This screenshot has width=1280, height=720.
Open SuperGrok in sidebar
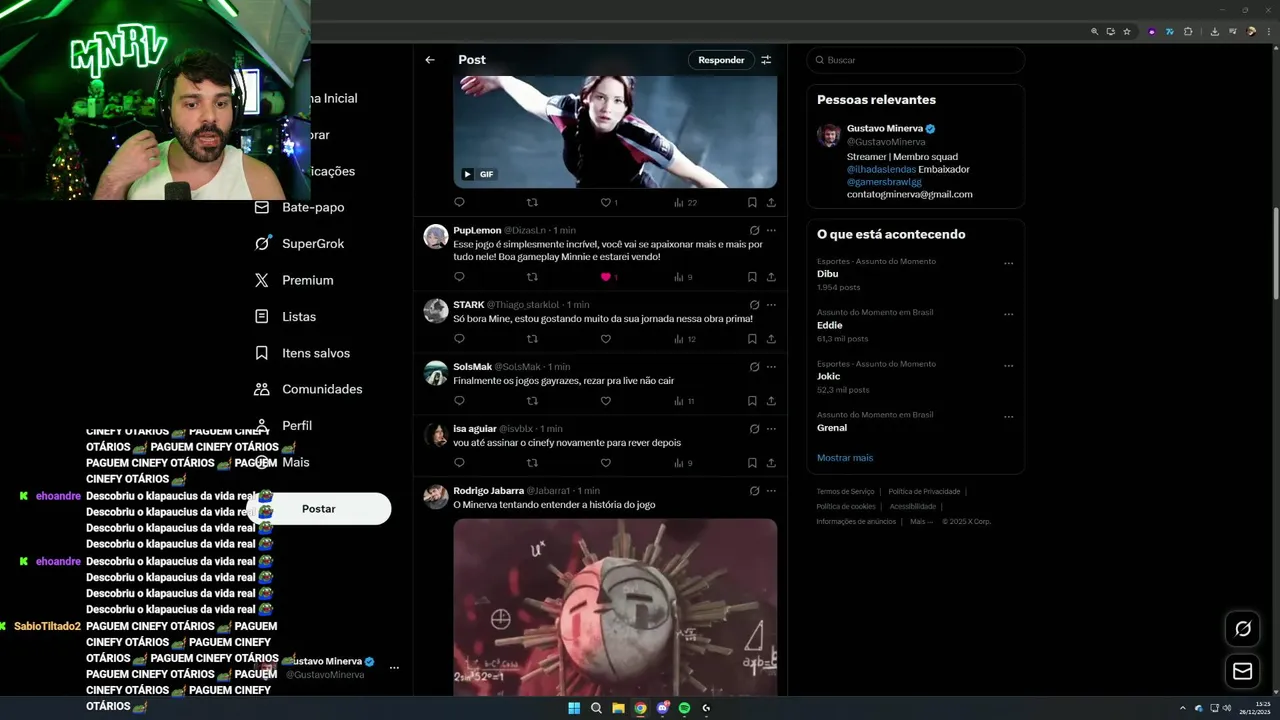[x=299, y=244]
